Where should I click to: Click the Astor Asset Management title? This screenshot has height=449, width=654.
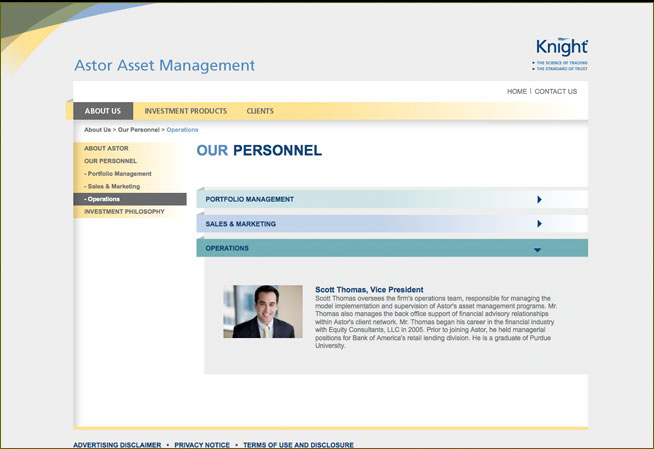tap(164, 65)
